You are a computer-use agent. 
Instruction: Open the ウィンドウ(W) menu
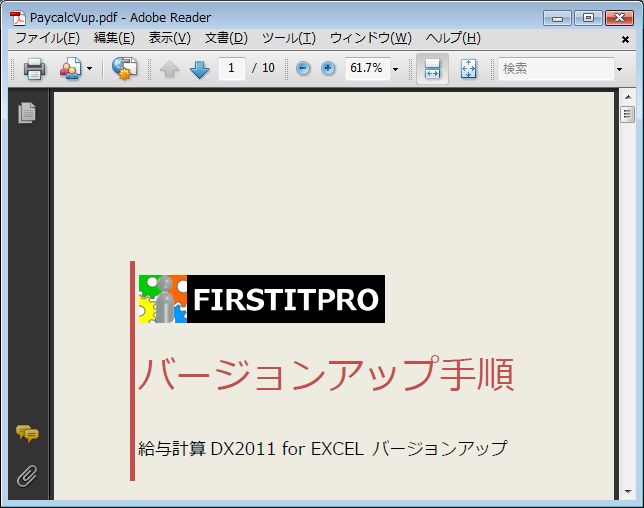pos(370,38)
